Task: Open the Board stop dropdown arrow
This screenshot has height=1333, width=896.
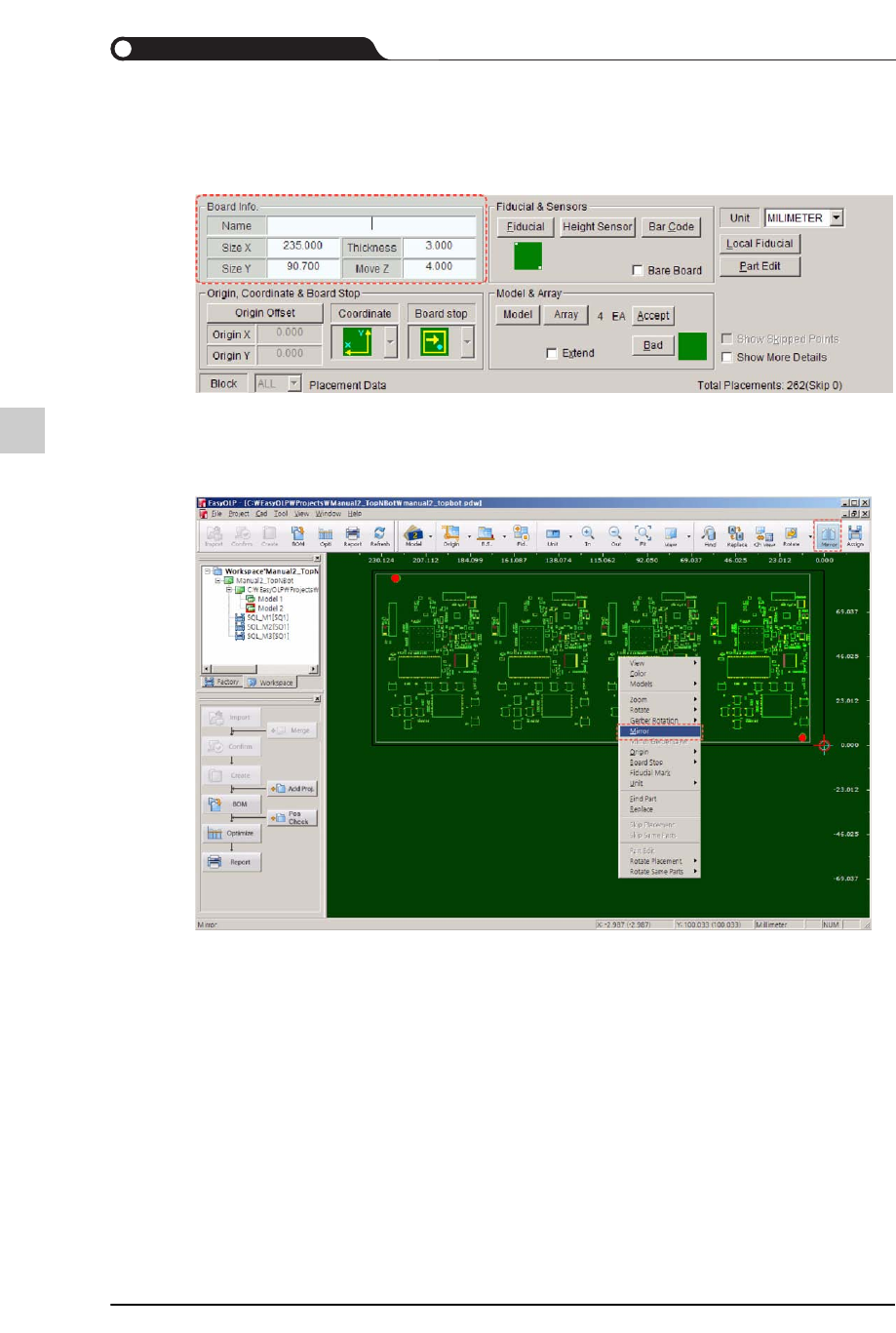Action: pyautogui.click(x=467, y=341)
